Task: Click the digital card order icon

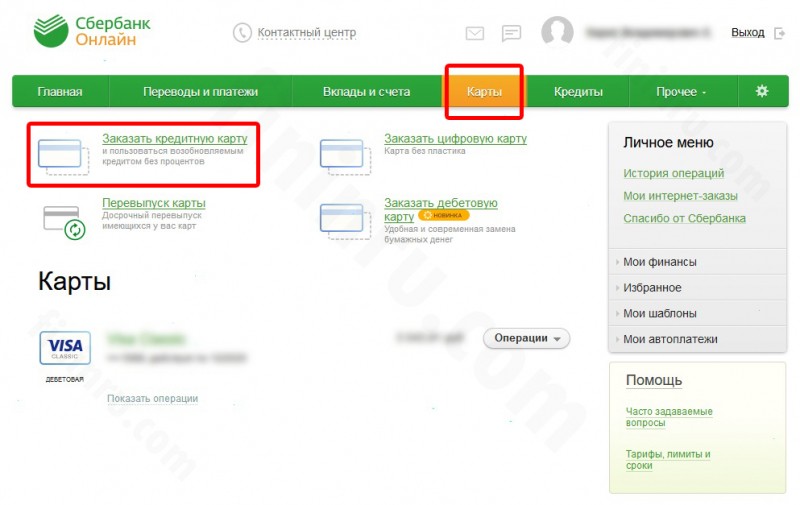Action: click(345, 157)
